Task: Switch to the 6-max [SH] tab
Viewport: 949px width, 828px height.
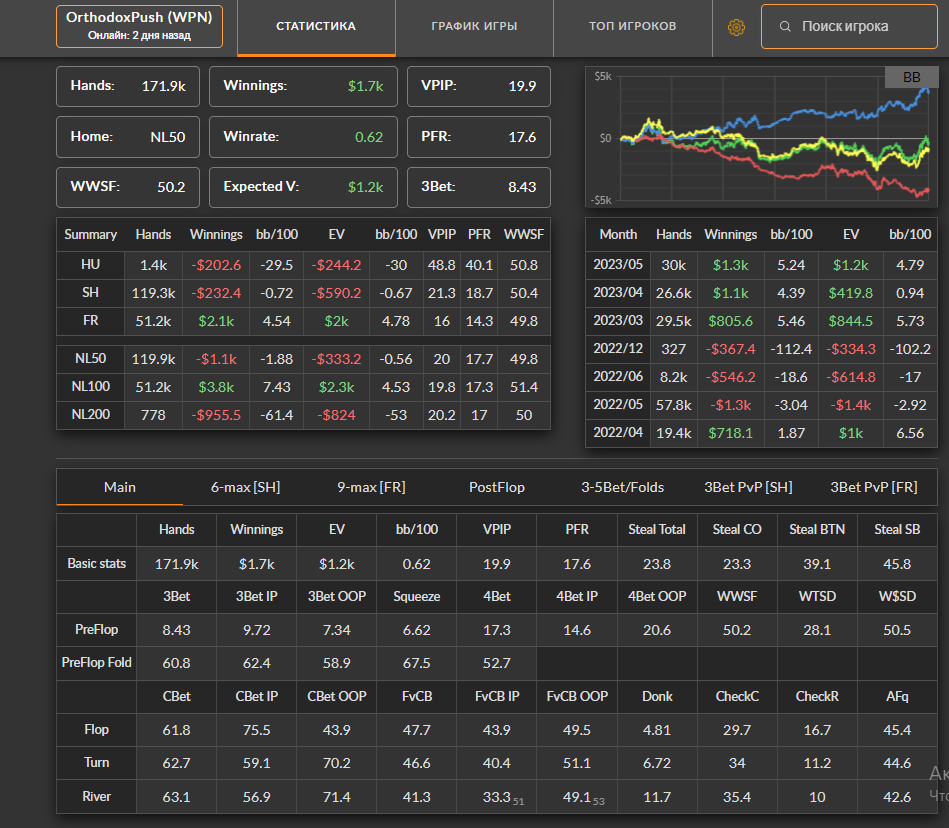Action: click(245, 487)
